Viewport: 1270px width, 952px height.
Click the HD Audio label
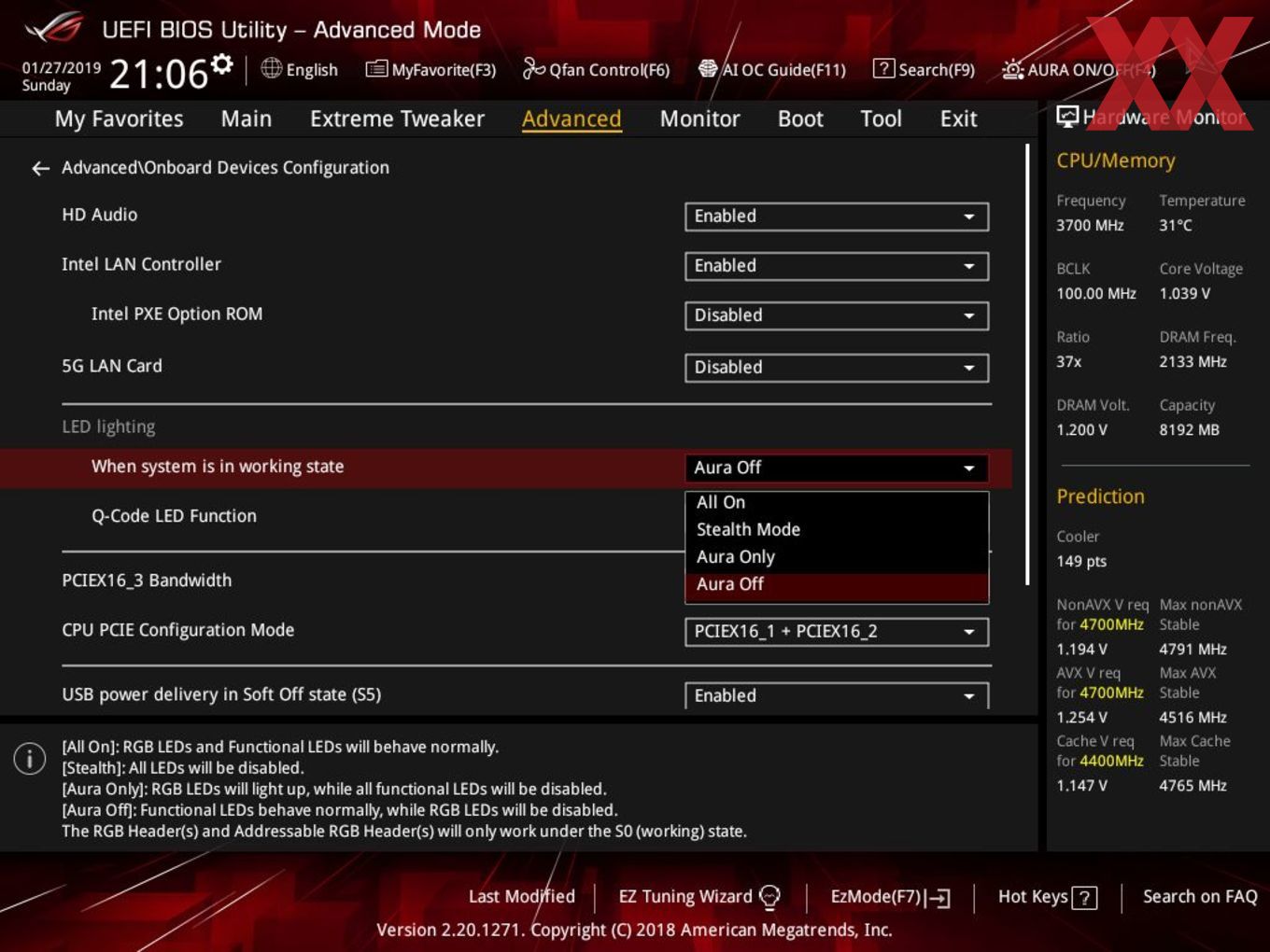click(x=99, y=215)
